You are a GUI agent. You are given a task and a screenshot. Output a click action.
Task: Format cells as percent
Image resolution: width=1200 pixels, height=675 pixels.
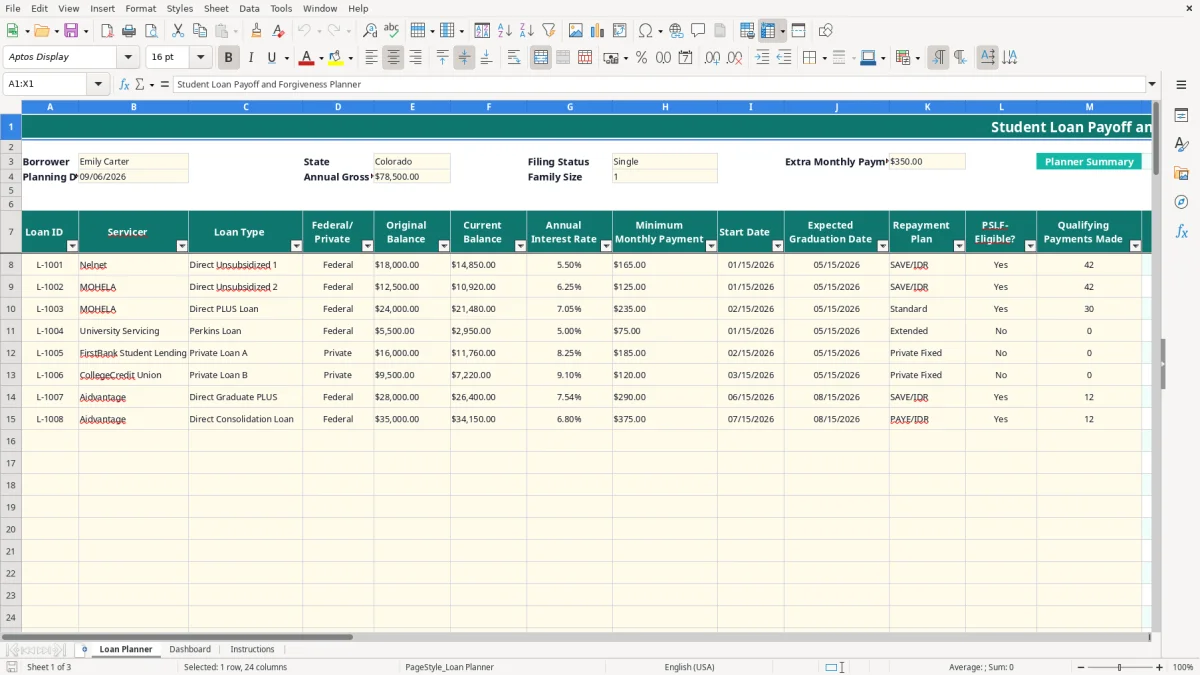click(x=641, y=58)
